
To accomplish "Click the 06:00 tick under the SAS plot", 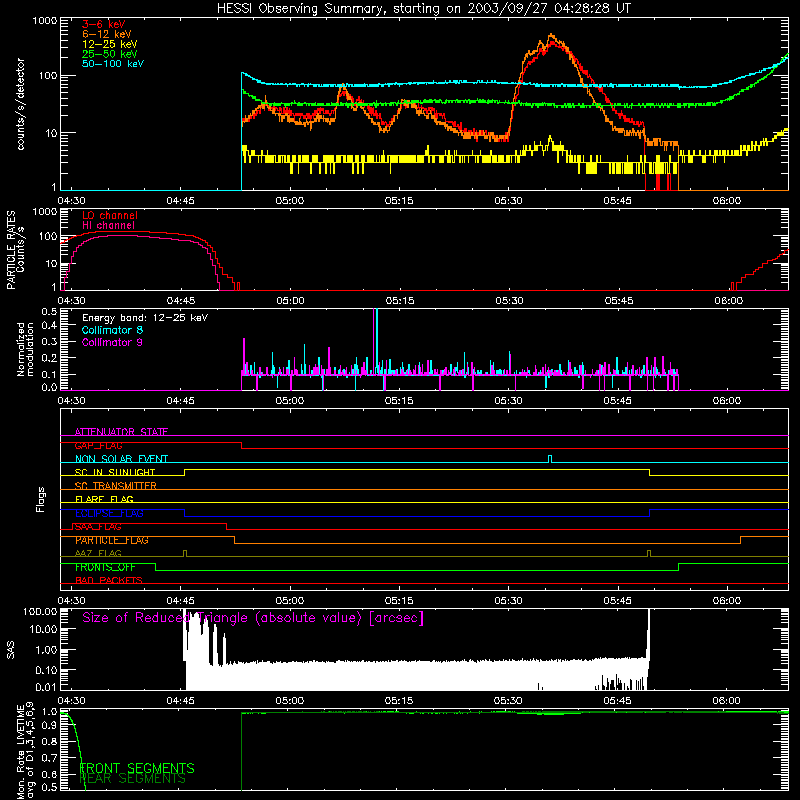I will (x=727, y=701).
